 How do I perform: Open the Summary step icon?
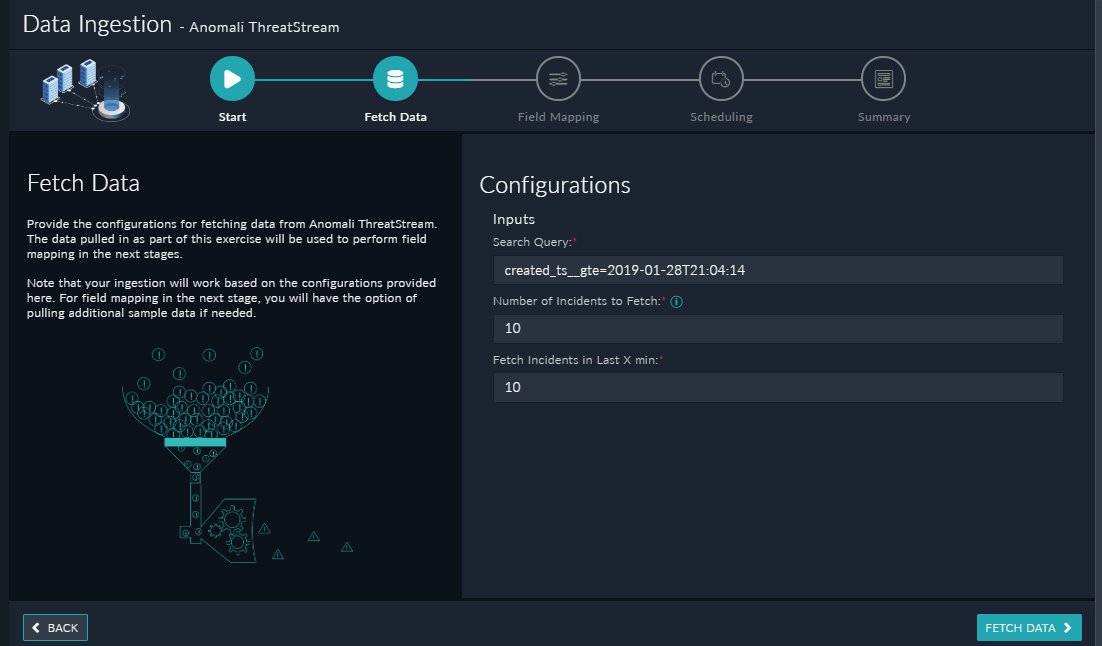click(883, 79)
